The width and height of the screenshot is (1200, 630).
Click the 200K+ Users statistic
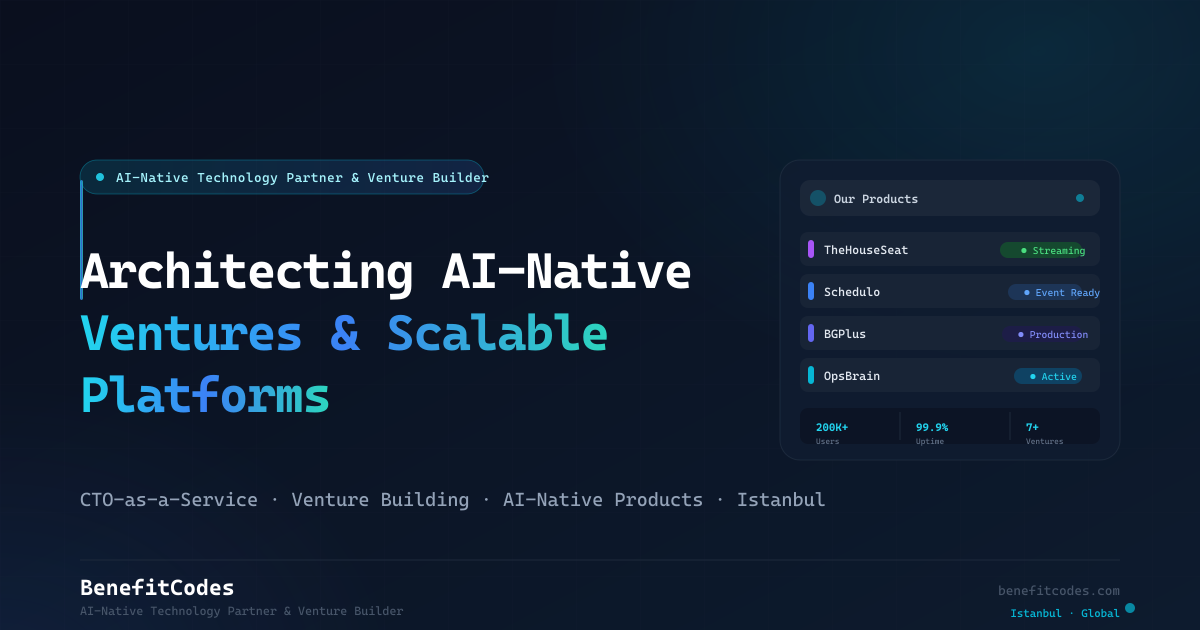pyautogui.click(x=832, y=433)
